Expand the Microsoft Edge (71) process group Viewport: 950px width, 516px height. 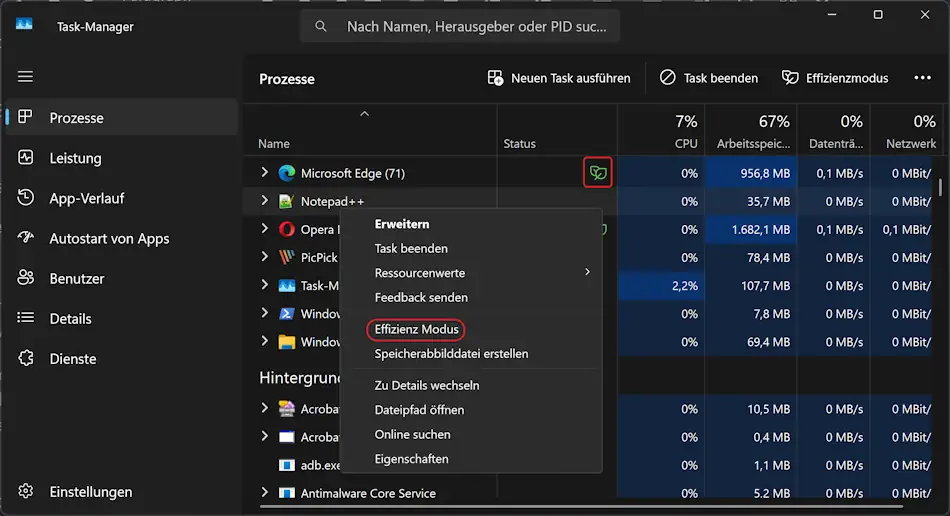coord(264,173)
